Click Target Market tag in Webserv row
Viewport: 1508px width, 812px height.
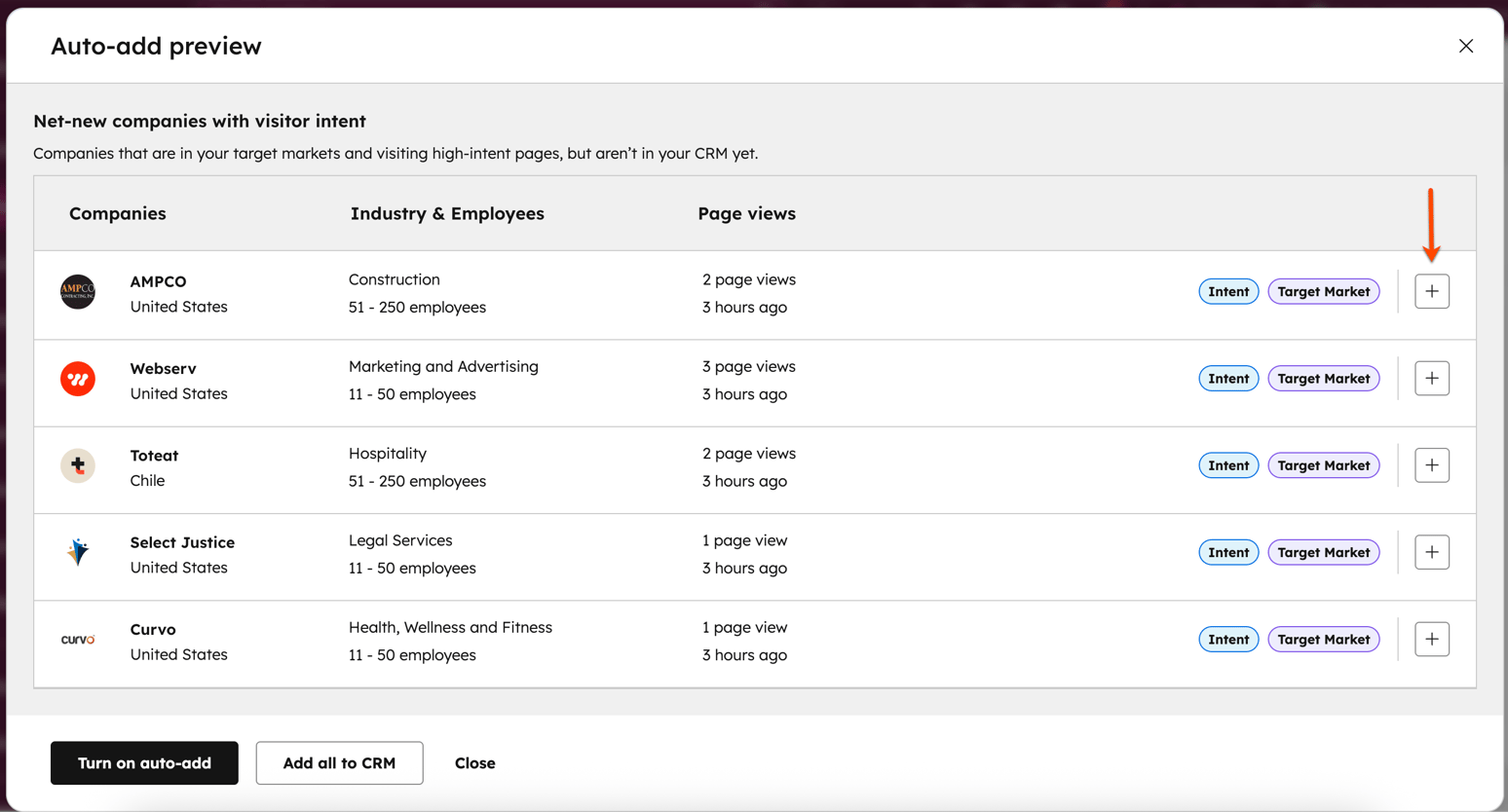pyautogui.click(x=1323, y=378)
